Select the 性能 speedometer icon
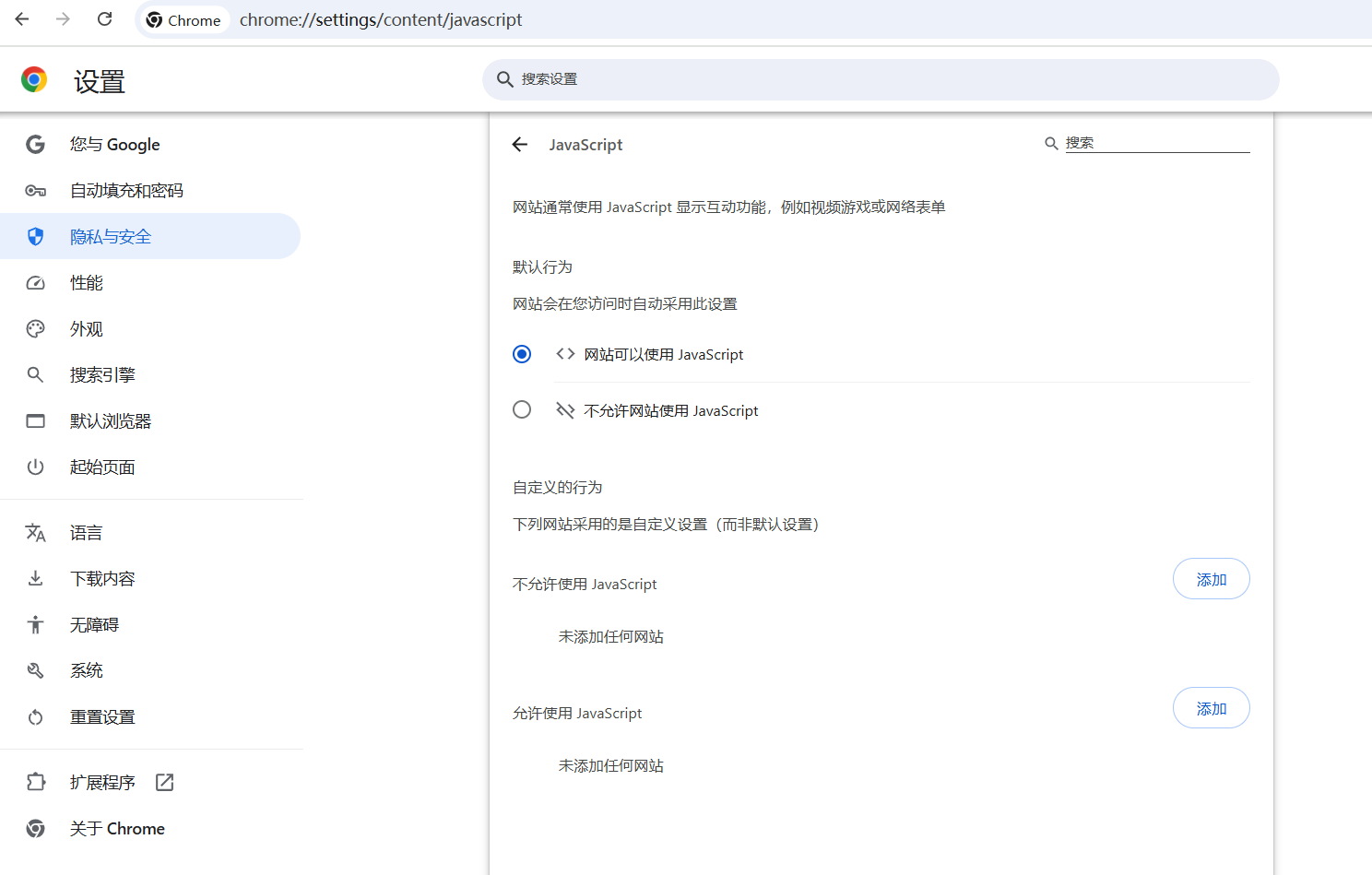The width and height of the screenshot is (1372, 875). click(x=35, y=282)
